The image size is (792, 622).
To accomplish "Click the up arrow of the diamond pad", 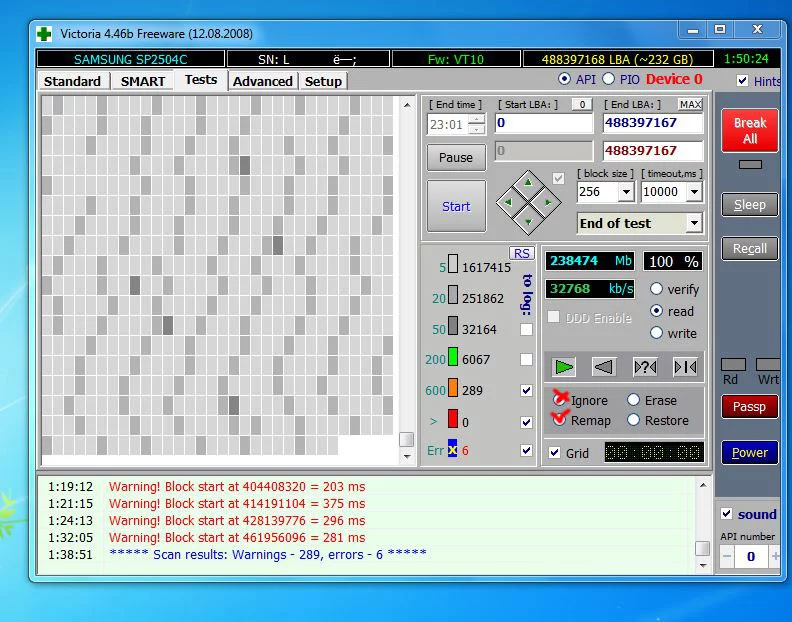I will [x=528, y=184].
